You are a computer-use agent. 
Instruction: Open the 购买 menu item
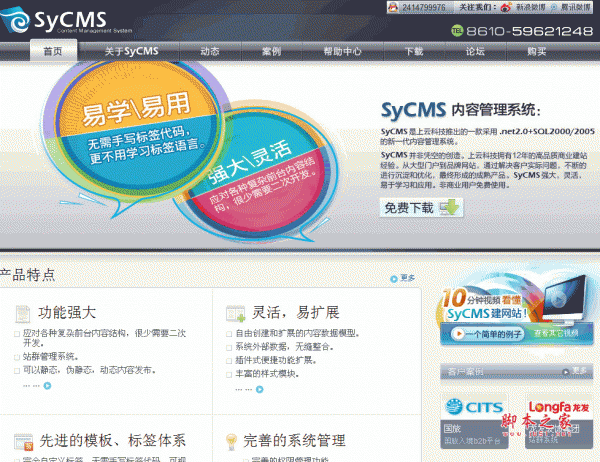(536, 51)
